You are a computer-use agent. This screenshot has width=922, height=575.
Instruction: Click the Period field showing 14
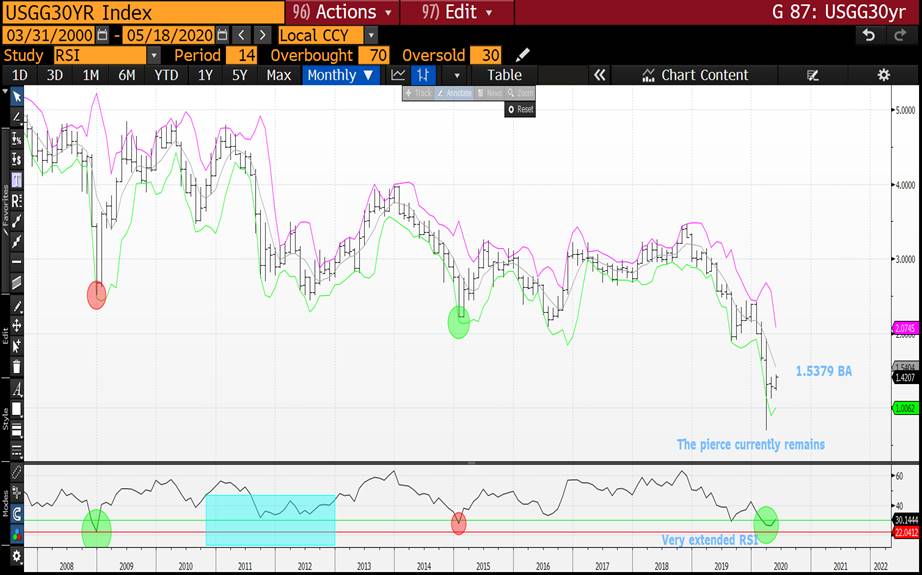click(x=241, y=56)
